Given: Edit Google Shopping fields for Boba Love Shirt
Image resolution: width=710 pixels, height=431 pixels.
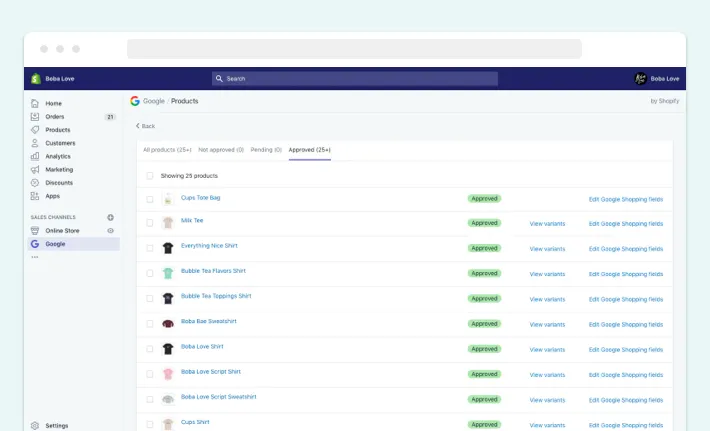Looking at the screenshot, I should [x=626, y=350].
